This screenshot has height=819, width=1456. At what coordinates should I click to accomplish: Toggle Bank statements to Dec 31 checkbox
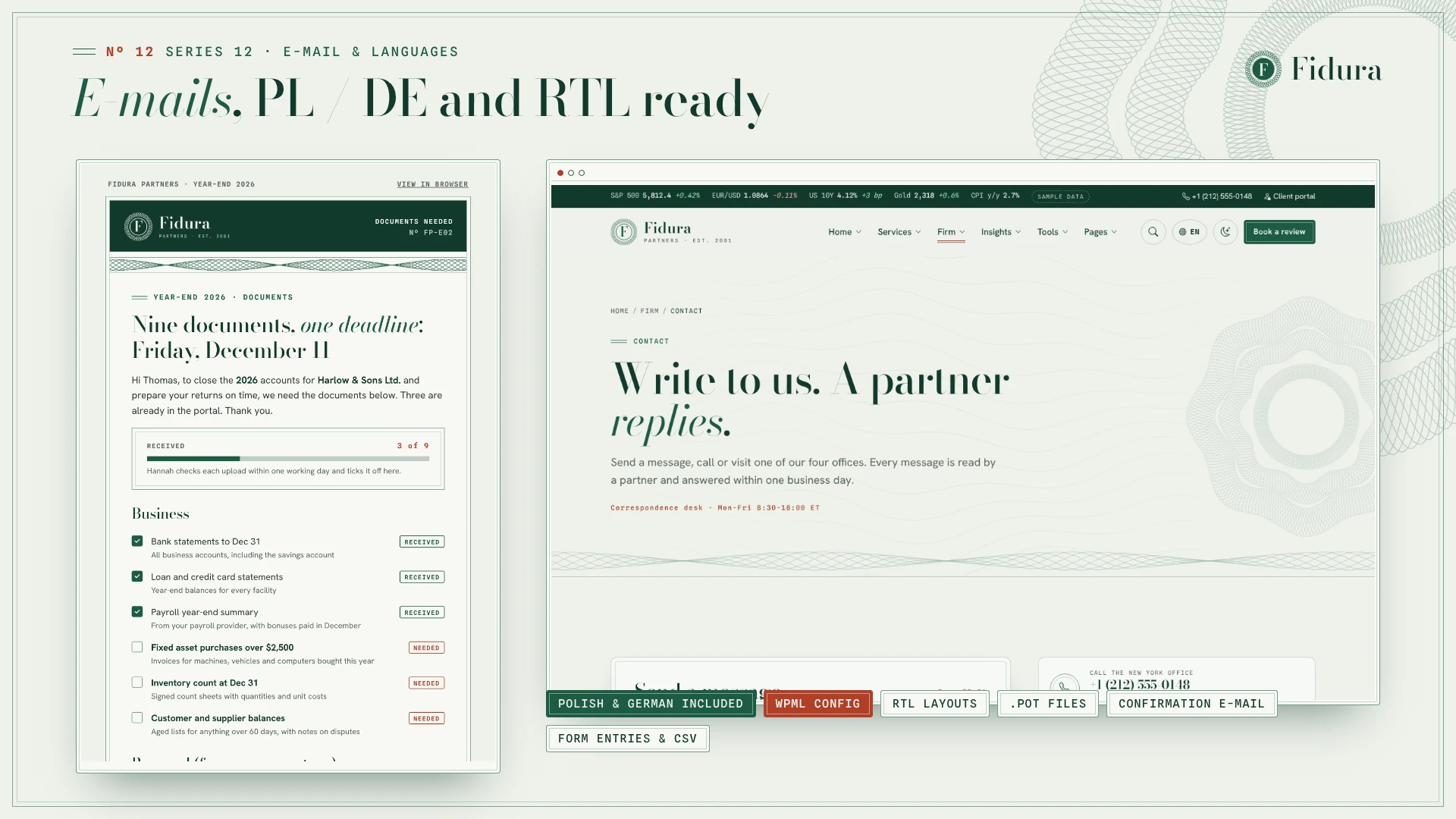click(x=137, y=541)
